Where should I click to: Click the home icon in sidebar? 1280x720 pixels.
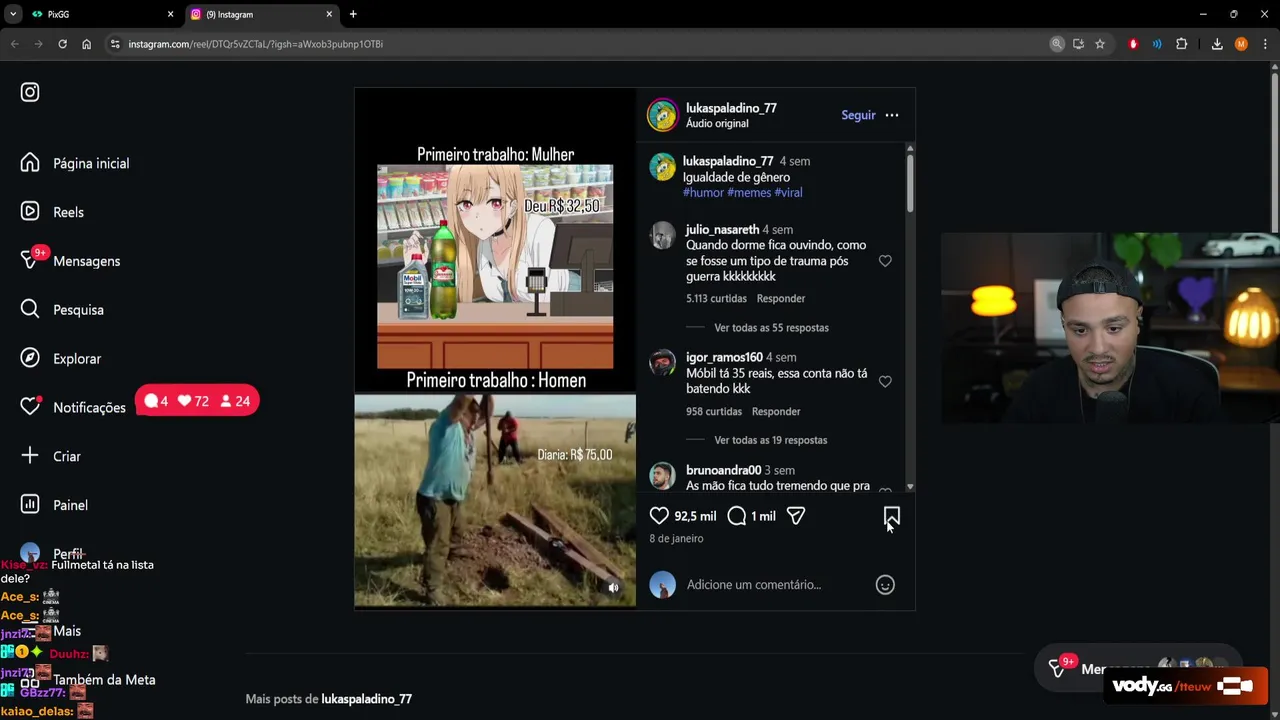point(30,163)
